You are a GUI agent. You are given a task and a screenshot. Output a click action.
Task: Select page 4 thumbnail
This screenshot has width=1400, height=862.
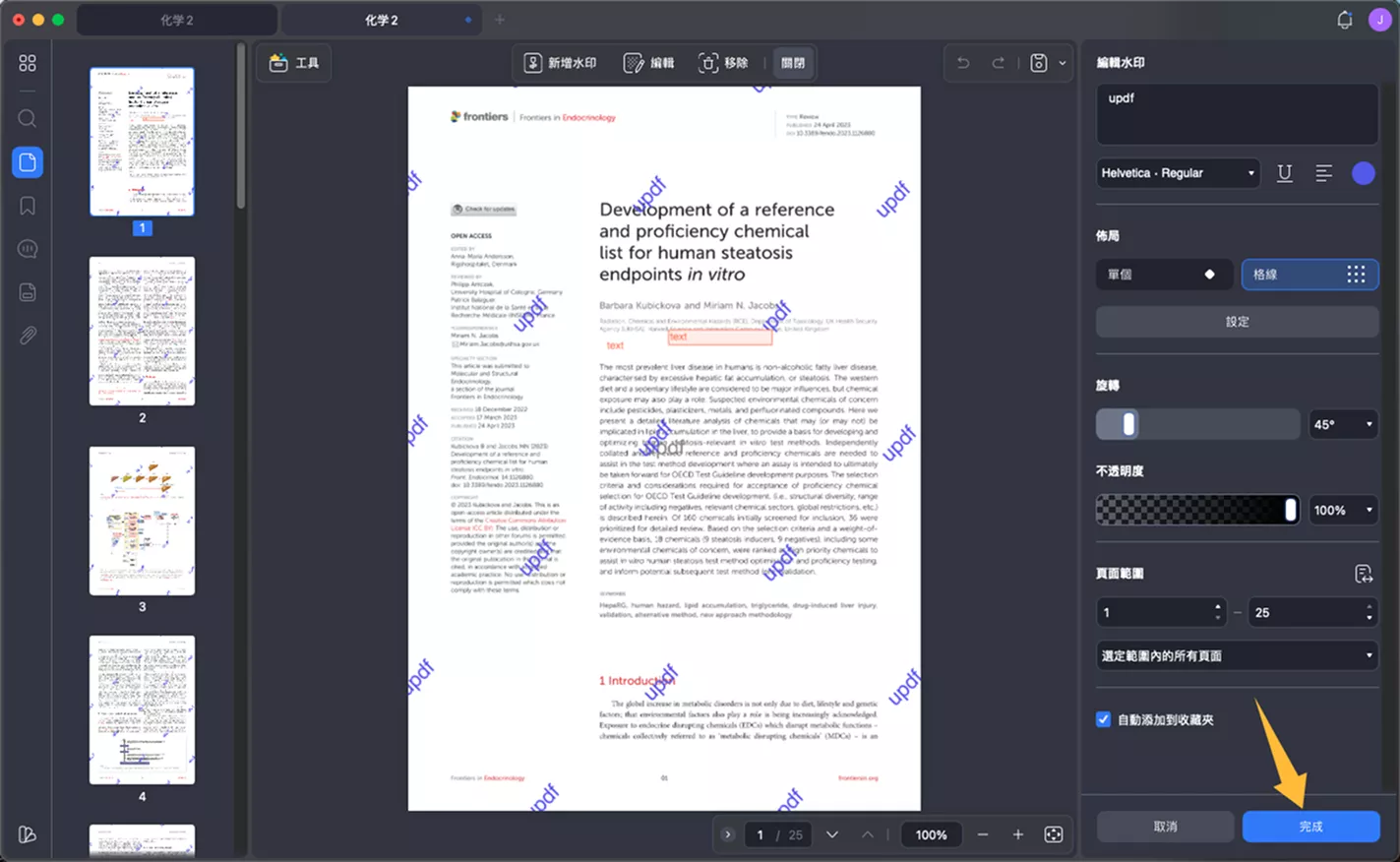pyautogui.click(x=142, y=709)
